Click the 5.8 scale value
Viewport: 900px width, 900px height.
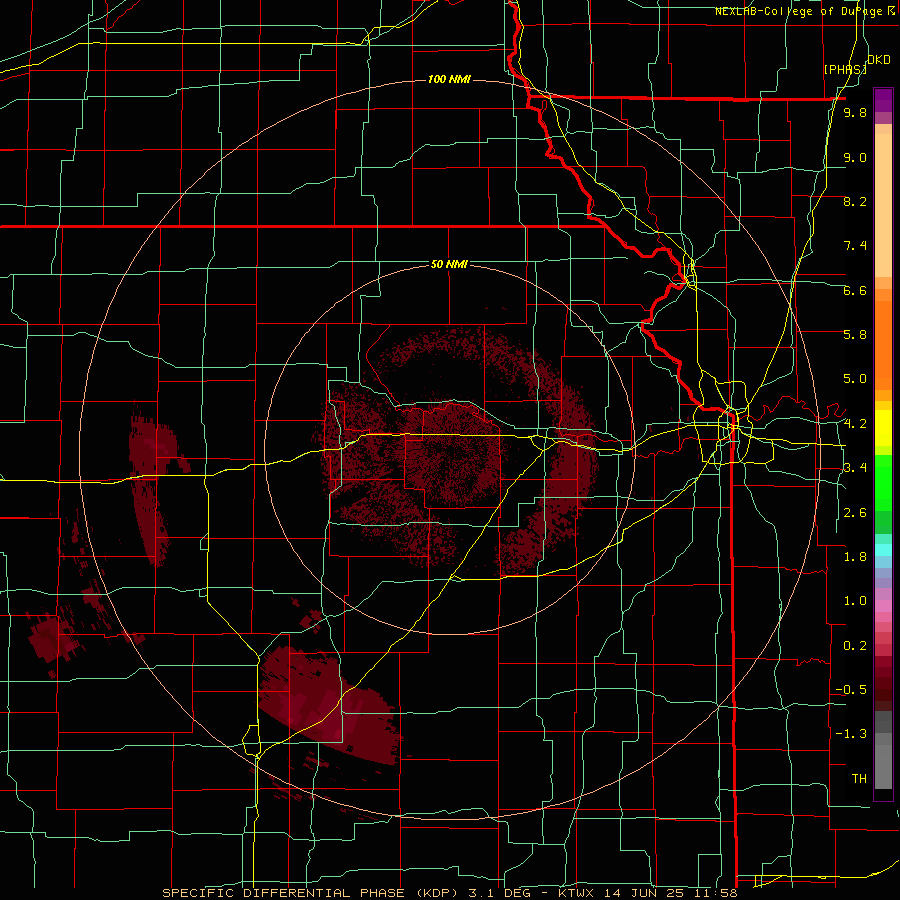coord(855,335)
